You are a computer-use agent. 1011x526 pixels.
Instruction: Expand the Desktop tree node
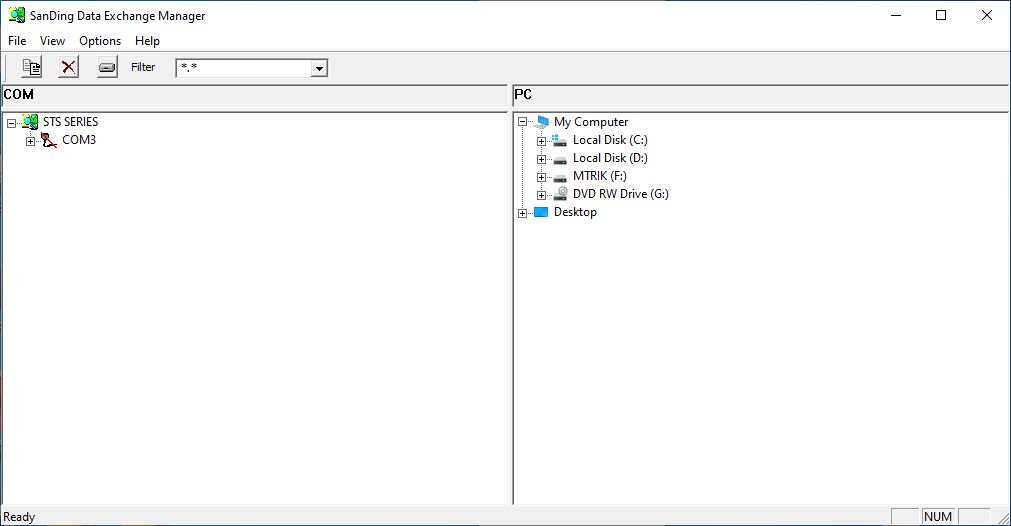click(522, 213)
